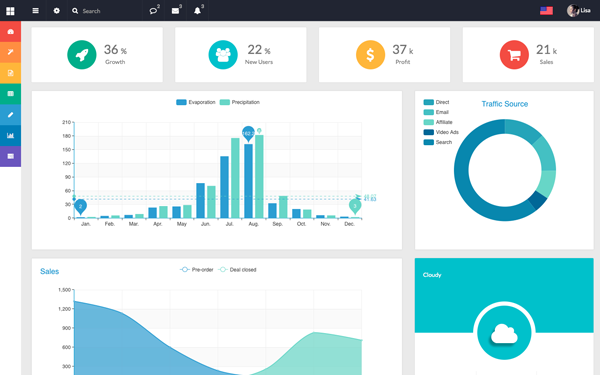The width and height of the screenshot is (600, 375).
Task: Open the settings gear in top bar
Action: 57,11
